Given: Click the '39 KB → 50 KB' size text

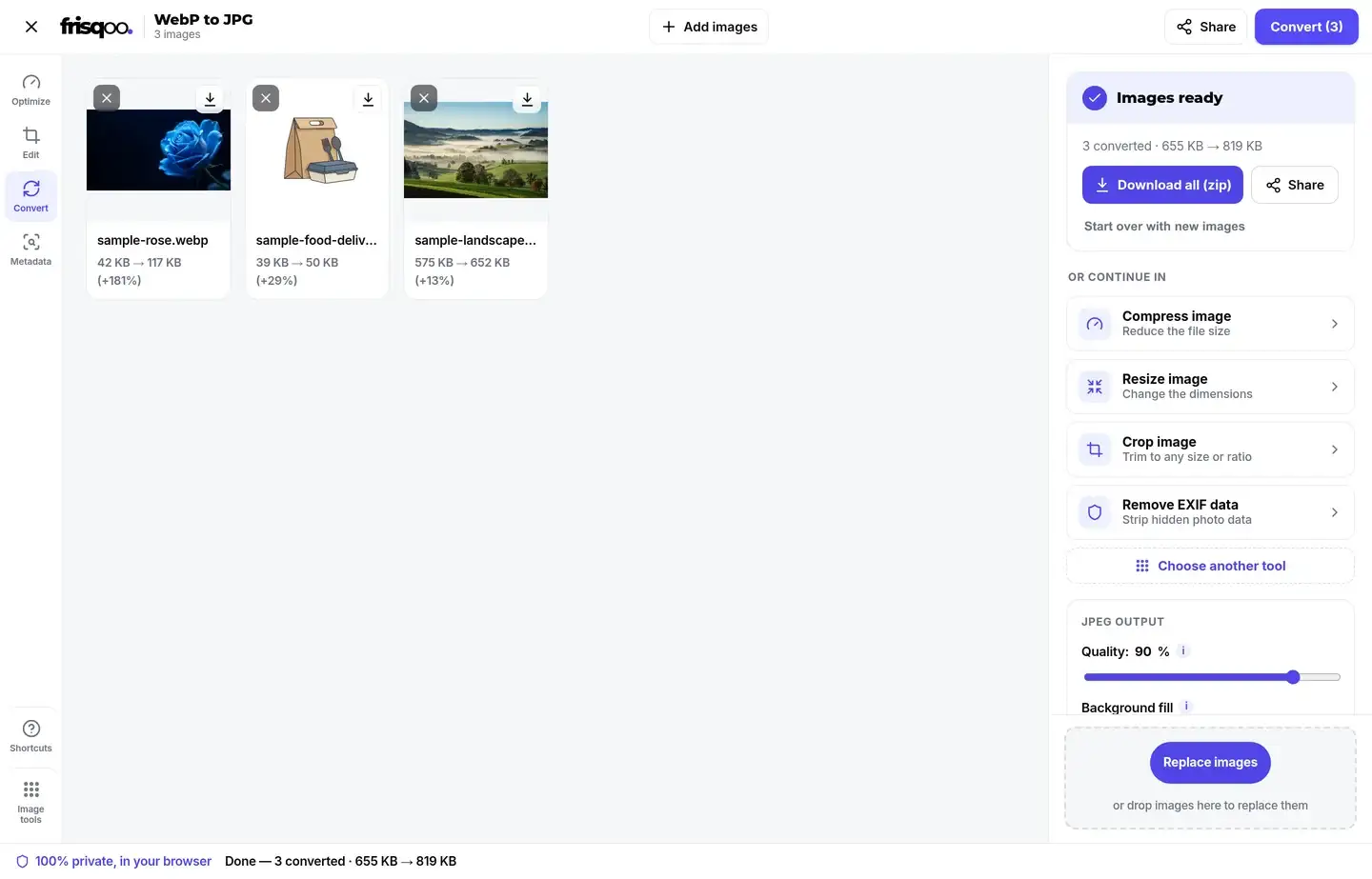Looking at the screenshot, I should (x=297, y=263).
